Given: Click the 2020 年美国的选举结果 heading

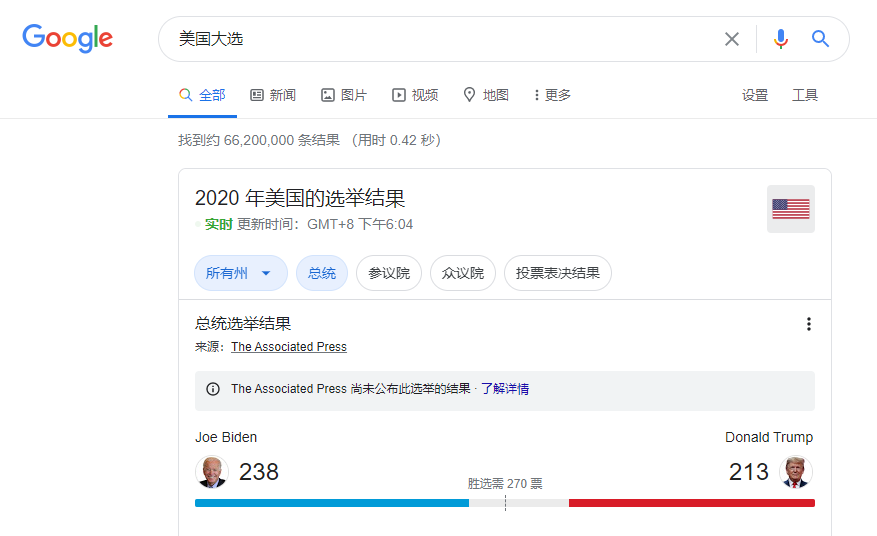Looking at the screenshot, I should tap(300, 198).
